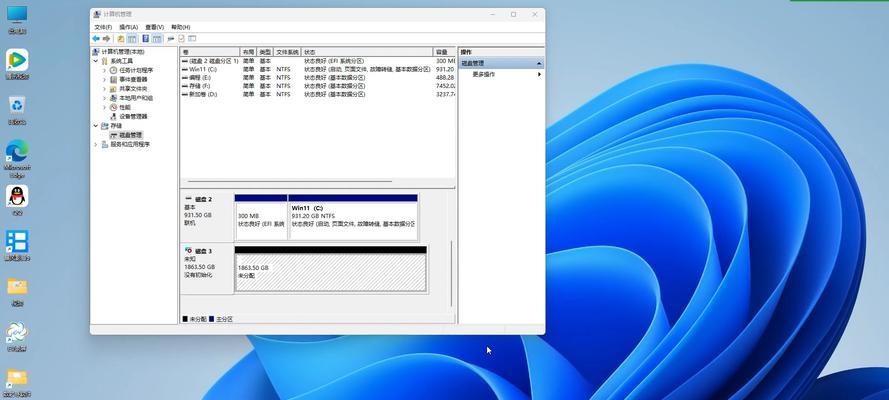
Task: Click the horizontal scrollbar under volume list
Action: [x=289, y=182]
